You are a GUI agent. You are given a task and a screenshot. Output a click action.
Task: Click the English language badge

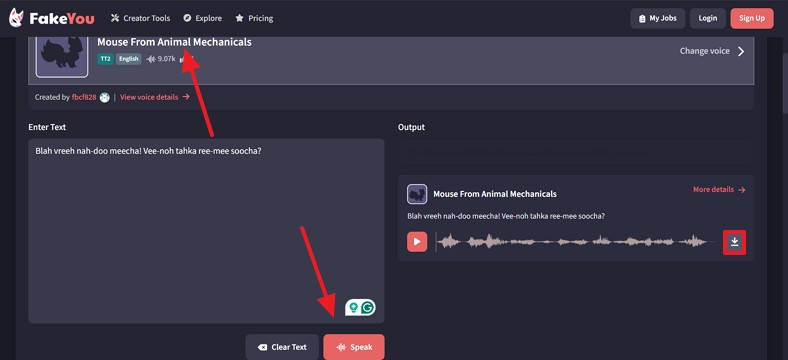[129, 59]
